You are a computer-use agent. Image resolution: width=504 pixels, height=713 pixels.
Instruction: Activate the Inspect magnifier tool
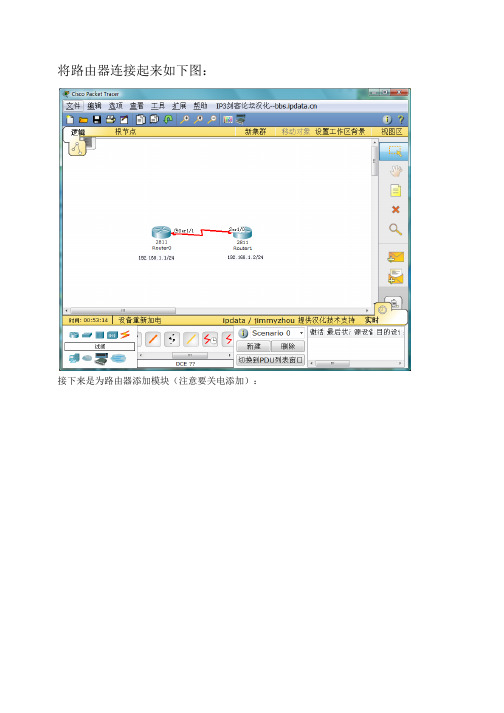[395, 230]
